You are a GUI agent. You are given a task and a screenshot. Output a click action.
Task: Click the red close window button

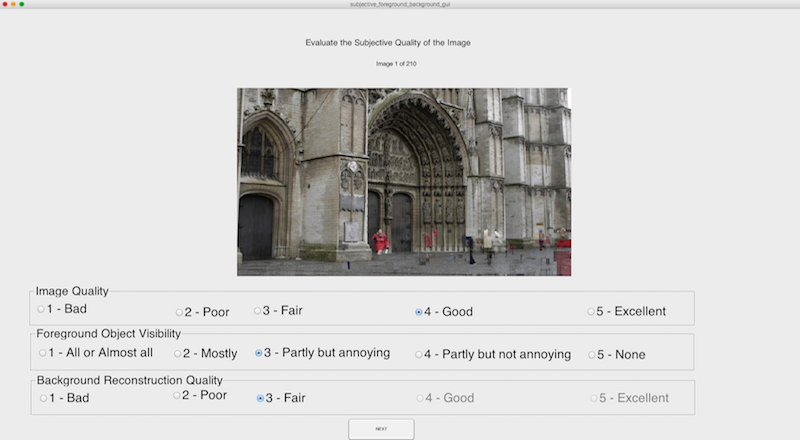point(4,4)
